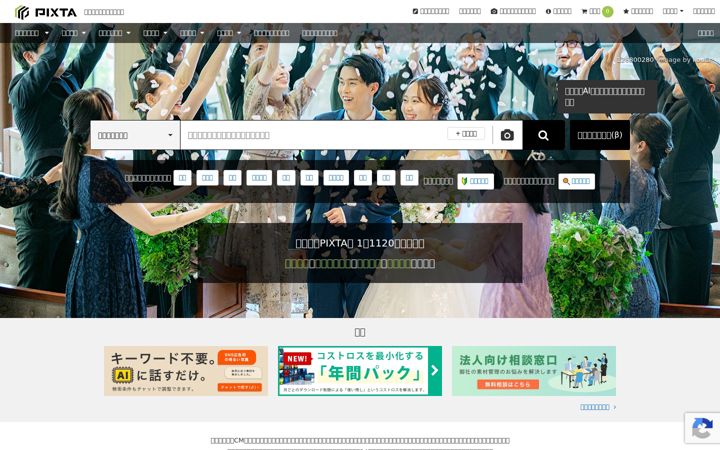Expand the search category dropdown beside search field

135,135
